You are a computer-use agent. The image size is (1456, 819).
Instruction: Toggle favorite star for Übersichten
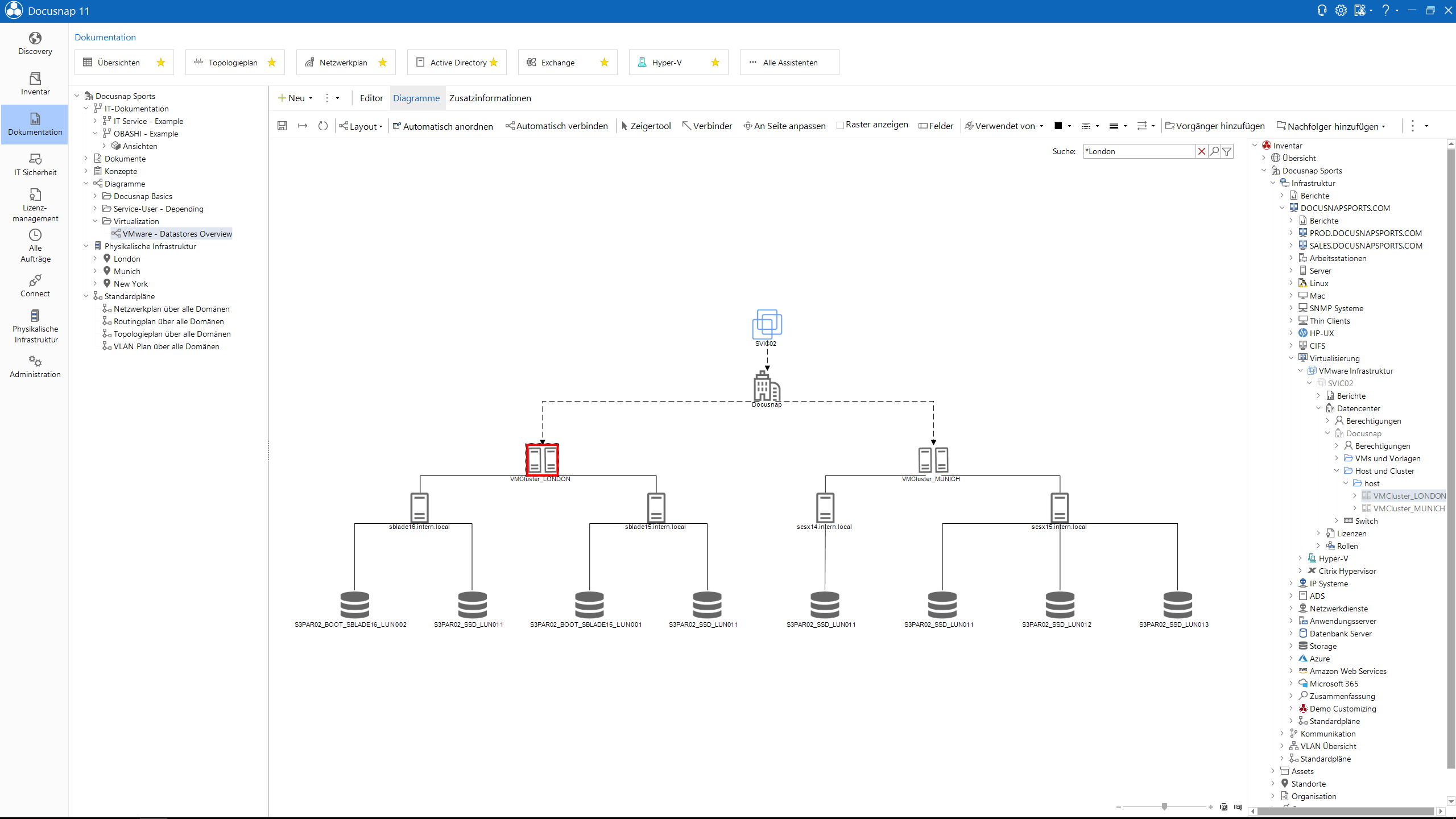[x=161, y=63]
